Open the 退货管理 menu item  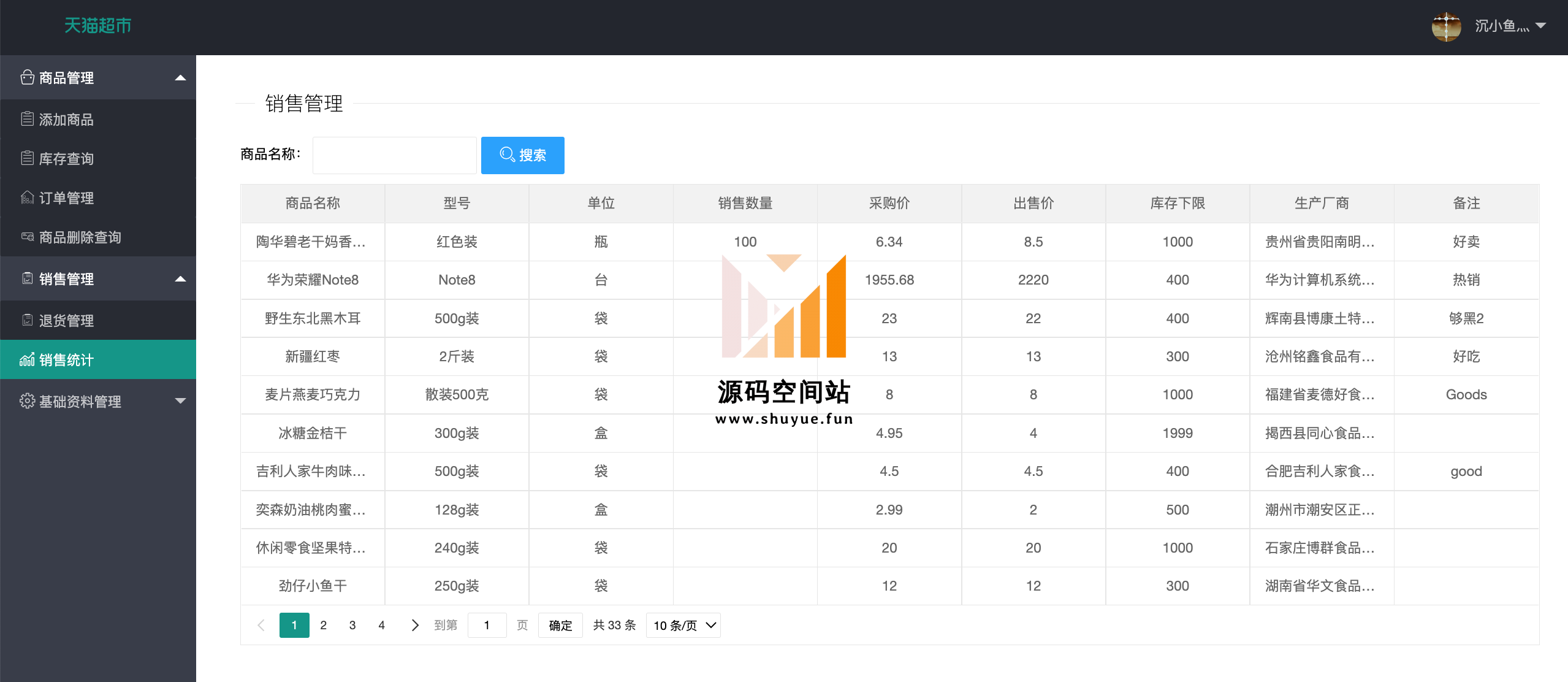pos(98,320)
